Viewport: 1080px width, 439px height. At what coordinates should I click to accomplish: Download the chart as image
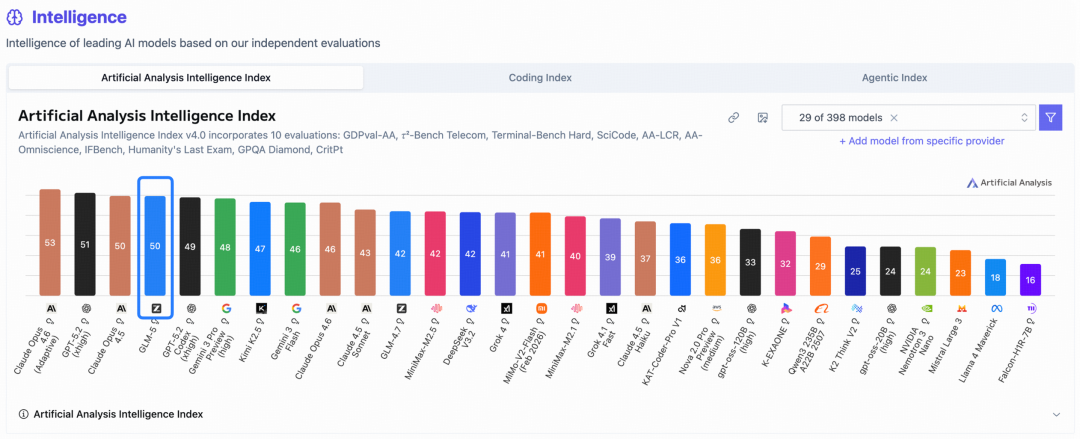tap(762, 118)
